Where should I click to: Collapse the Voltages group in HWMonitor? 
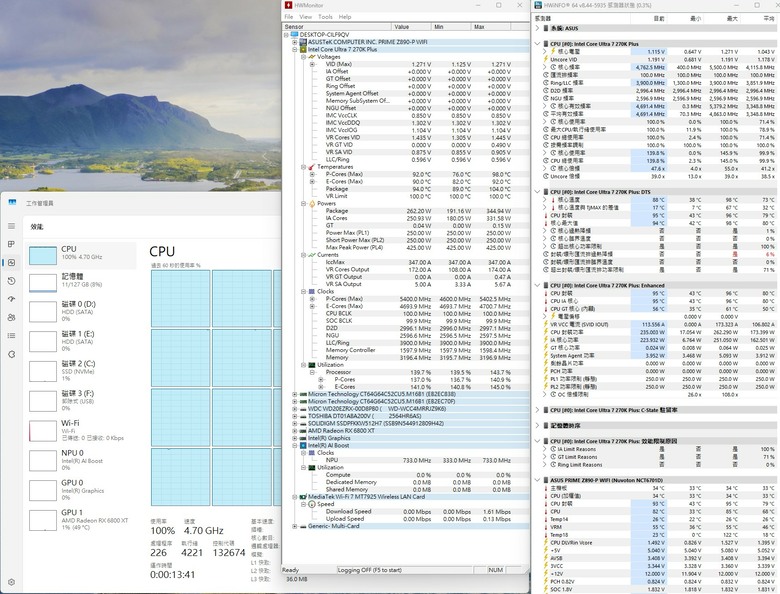(x=303, y=57)
